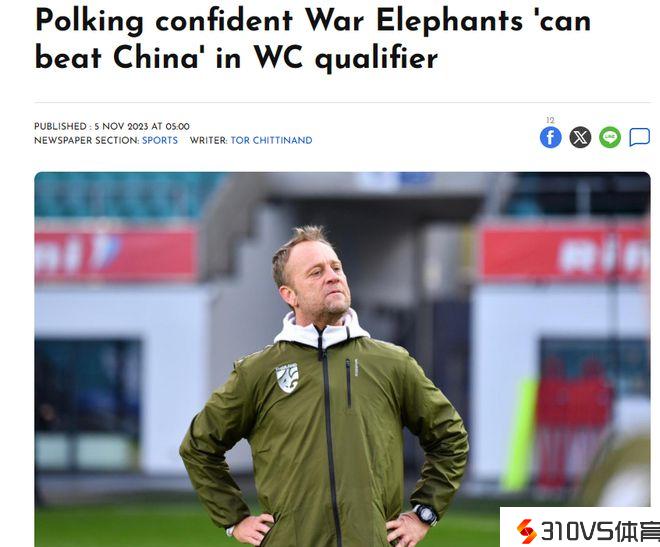
Task: Click the divider line under the headline
Action: point(343,102)
